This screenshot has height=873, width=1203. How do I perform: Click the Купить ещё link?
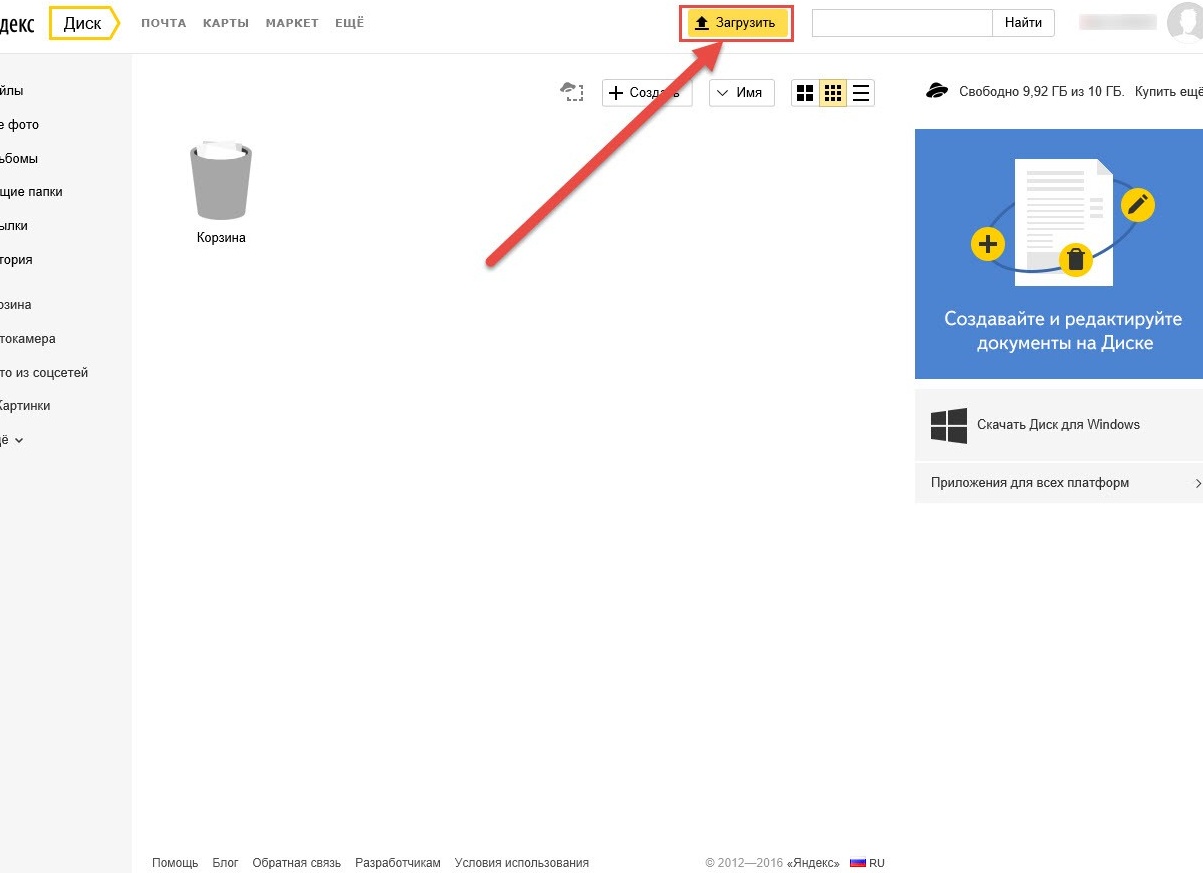point(1168,91)
